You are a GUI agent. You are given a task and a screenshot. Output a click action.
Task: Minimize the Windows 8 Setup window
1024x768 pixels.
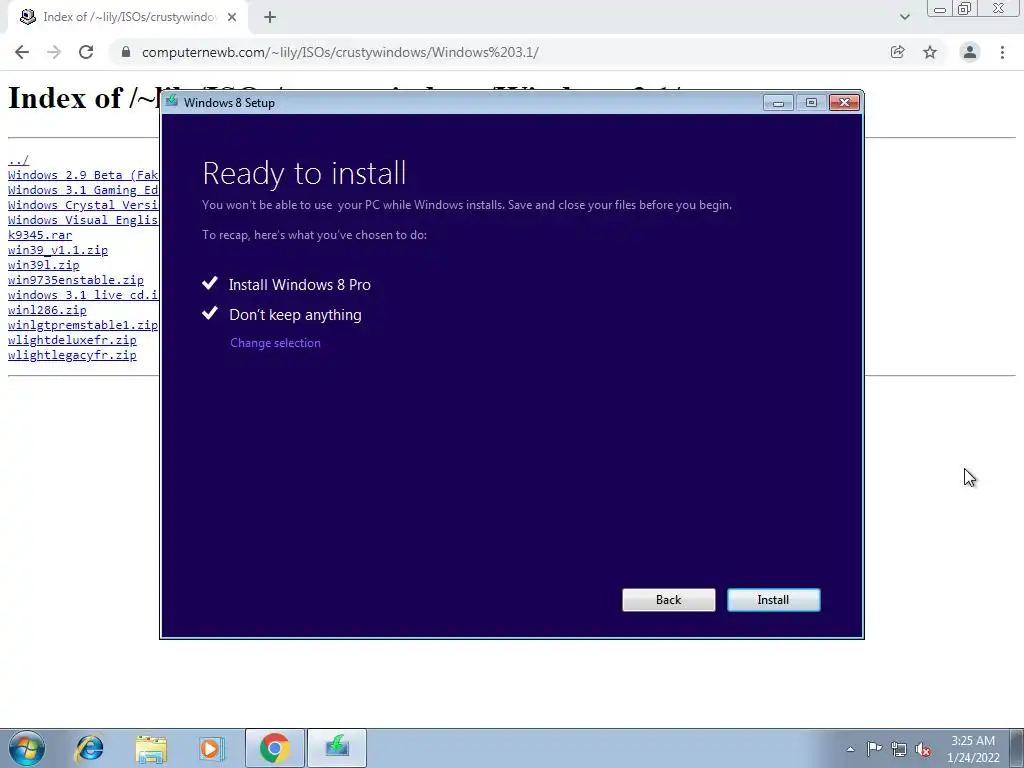(778, 103)
